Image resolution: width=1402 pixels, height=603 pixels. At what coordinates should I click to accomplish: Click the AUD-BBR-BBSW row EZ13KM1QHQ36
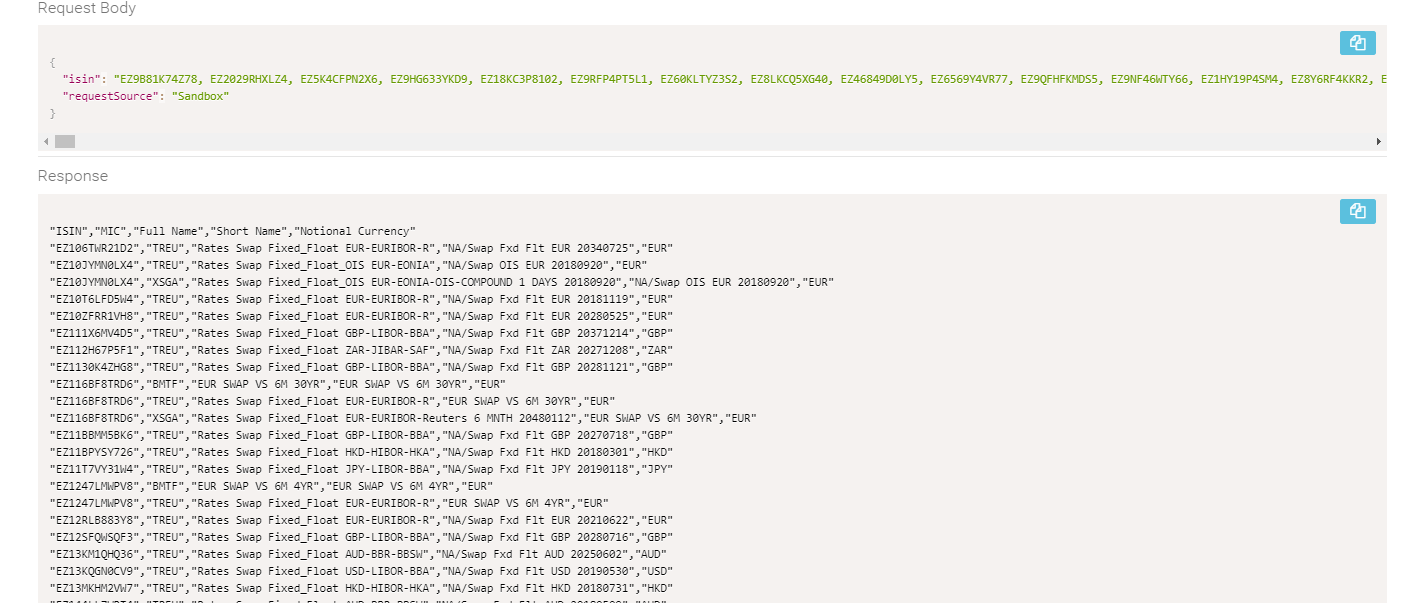(358, 554)
